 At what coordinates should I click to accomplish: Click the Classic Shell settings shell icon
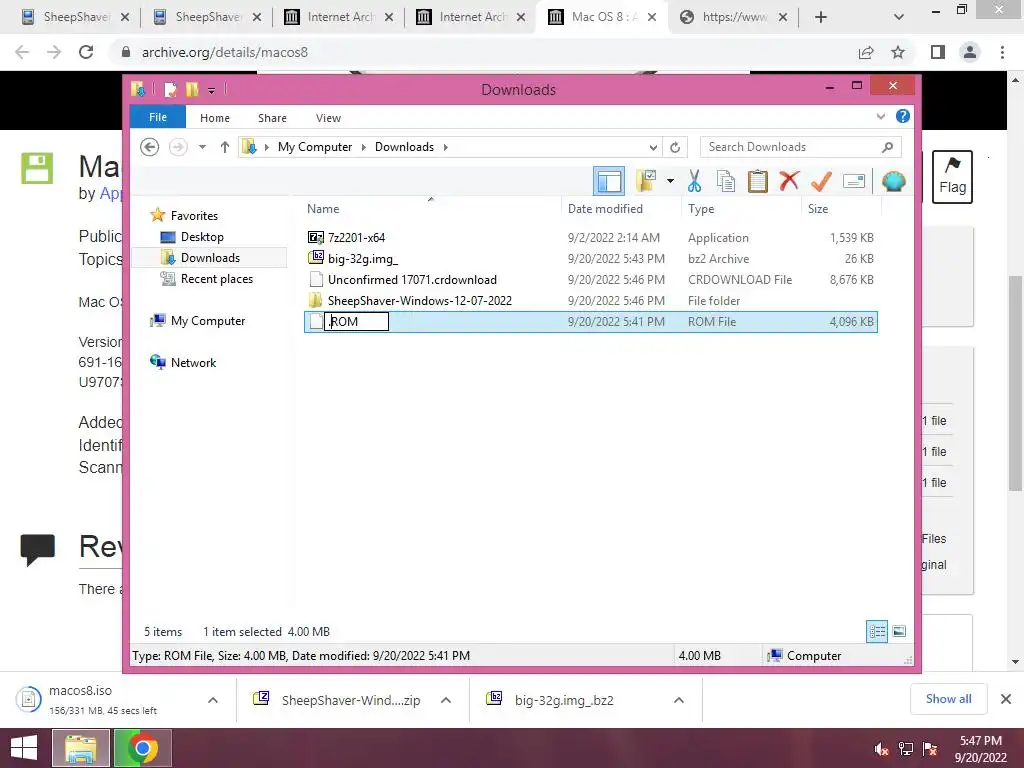point(893,181)
